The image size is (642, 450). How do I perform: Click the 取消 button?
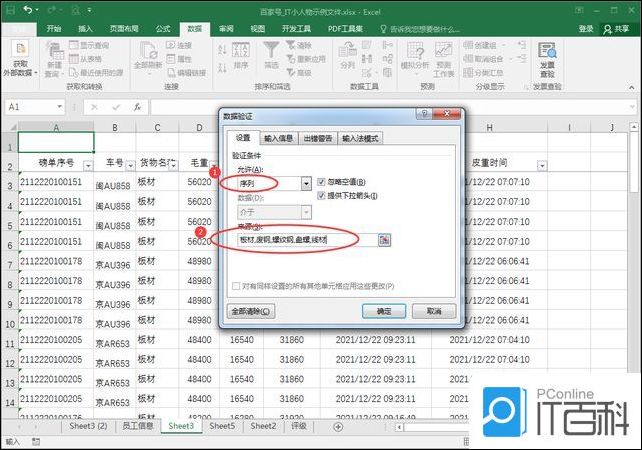(434, 311)
